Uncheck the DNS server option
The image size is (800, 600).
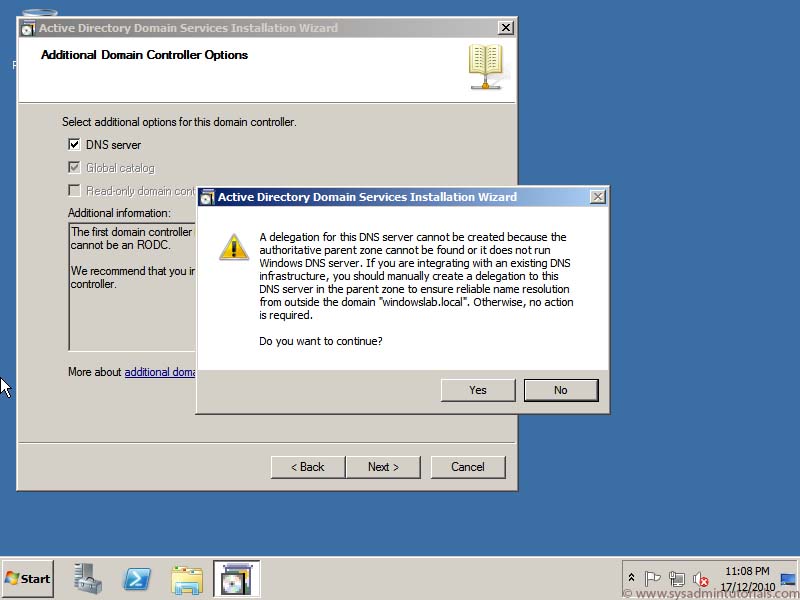(x=74, y=143)
